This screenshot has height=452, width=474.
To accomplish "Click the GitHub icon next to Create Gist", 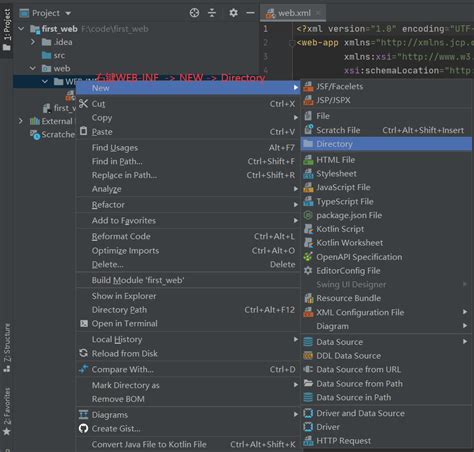I will pyautogui.click(x=83, y=428).
